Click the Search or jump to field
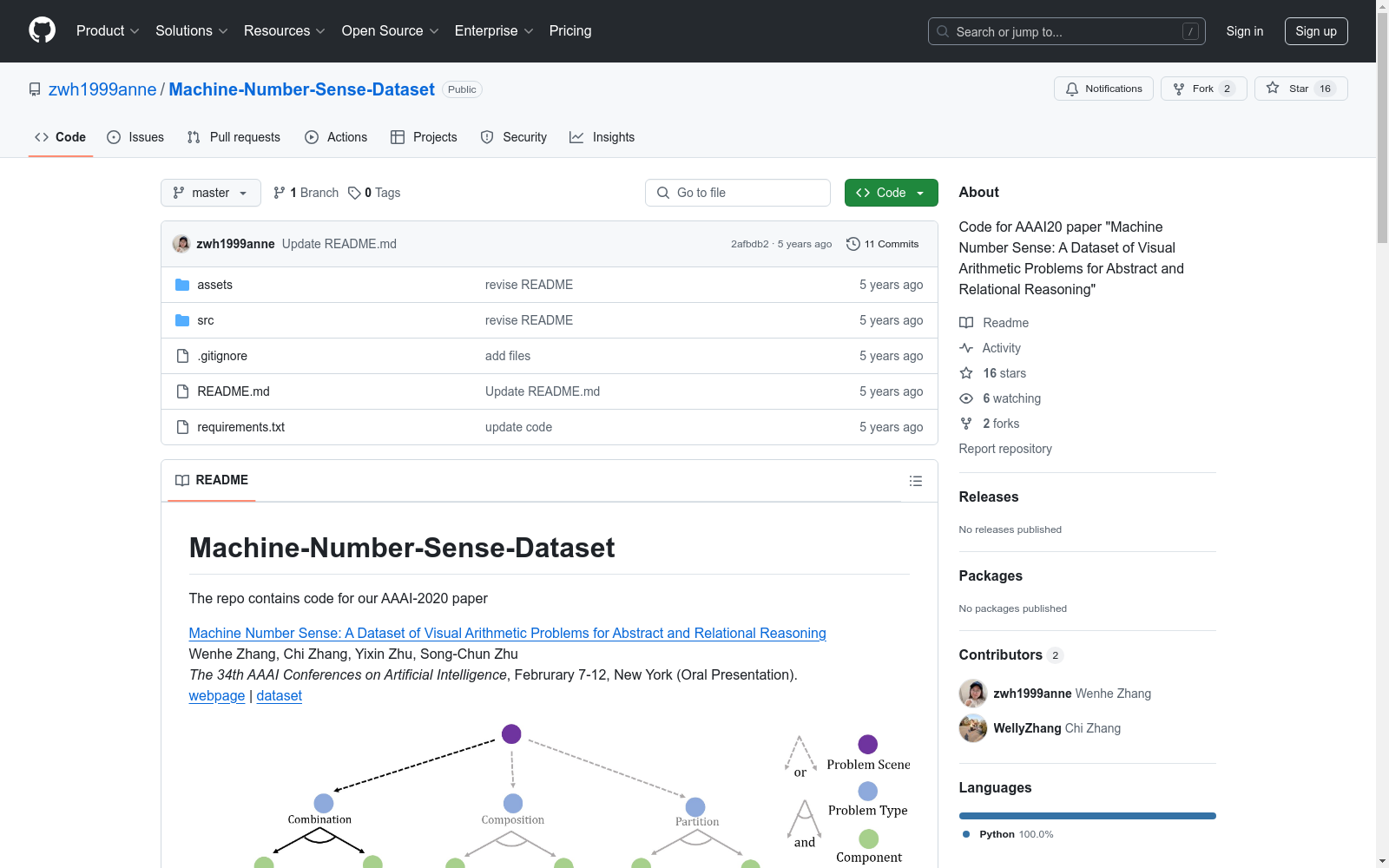1389x868 pixels. pos(1067,31)
